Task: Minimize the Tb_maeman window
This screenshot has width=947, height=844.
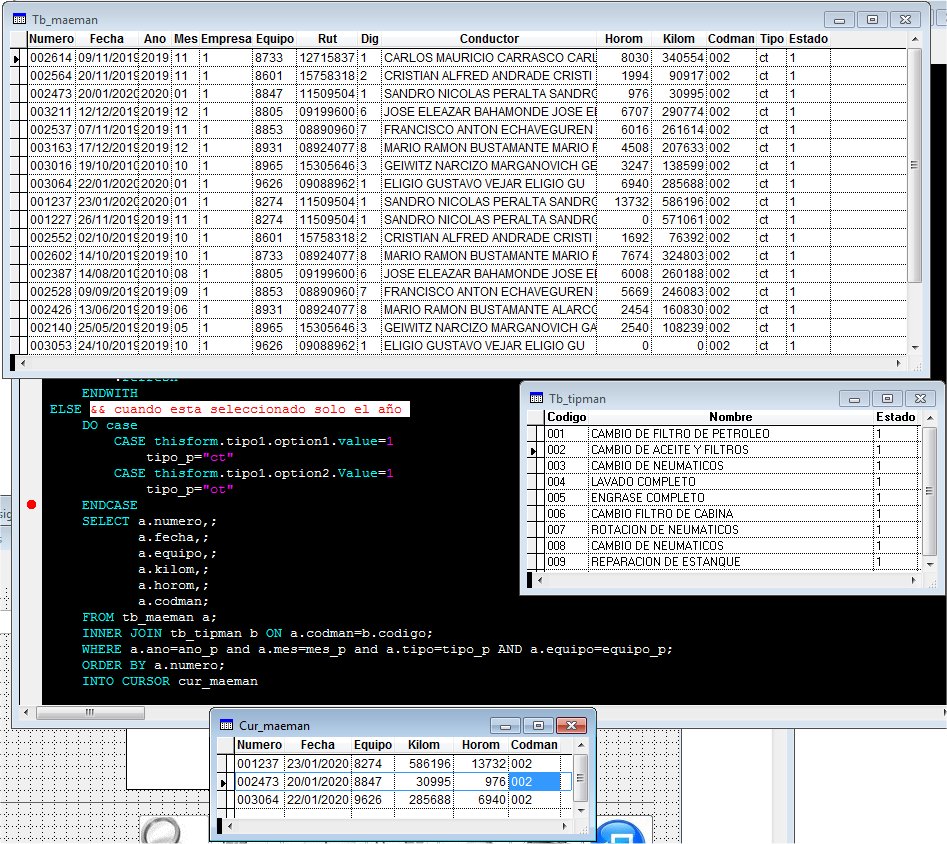Action: pyautogui.click(x=839, y=20)
